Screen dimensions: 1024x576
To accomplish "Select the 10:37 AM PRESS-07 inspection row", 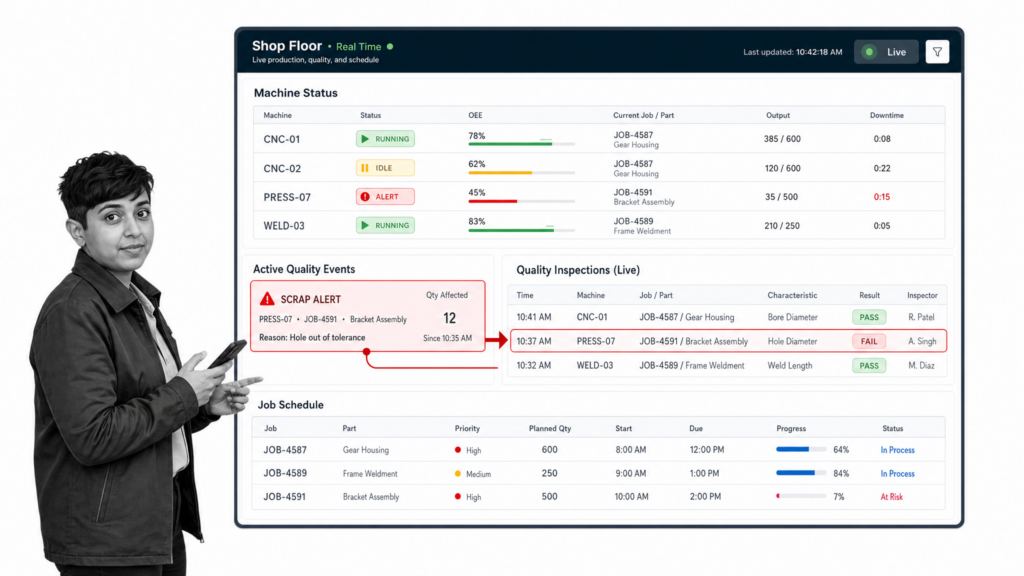I will coord(728,341).
